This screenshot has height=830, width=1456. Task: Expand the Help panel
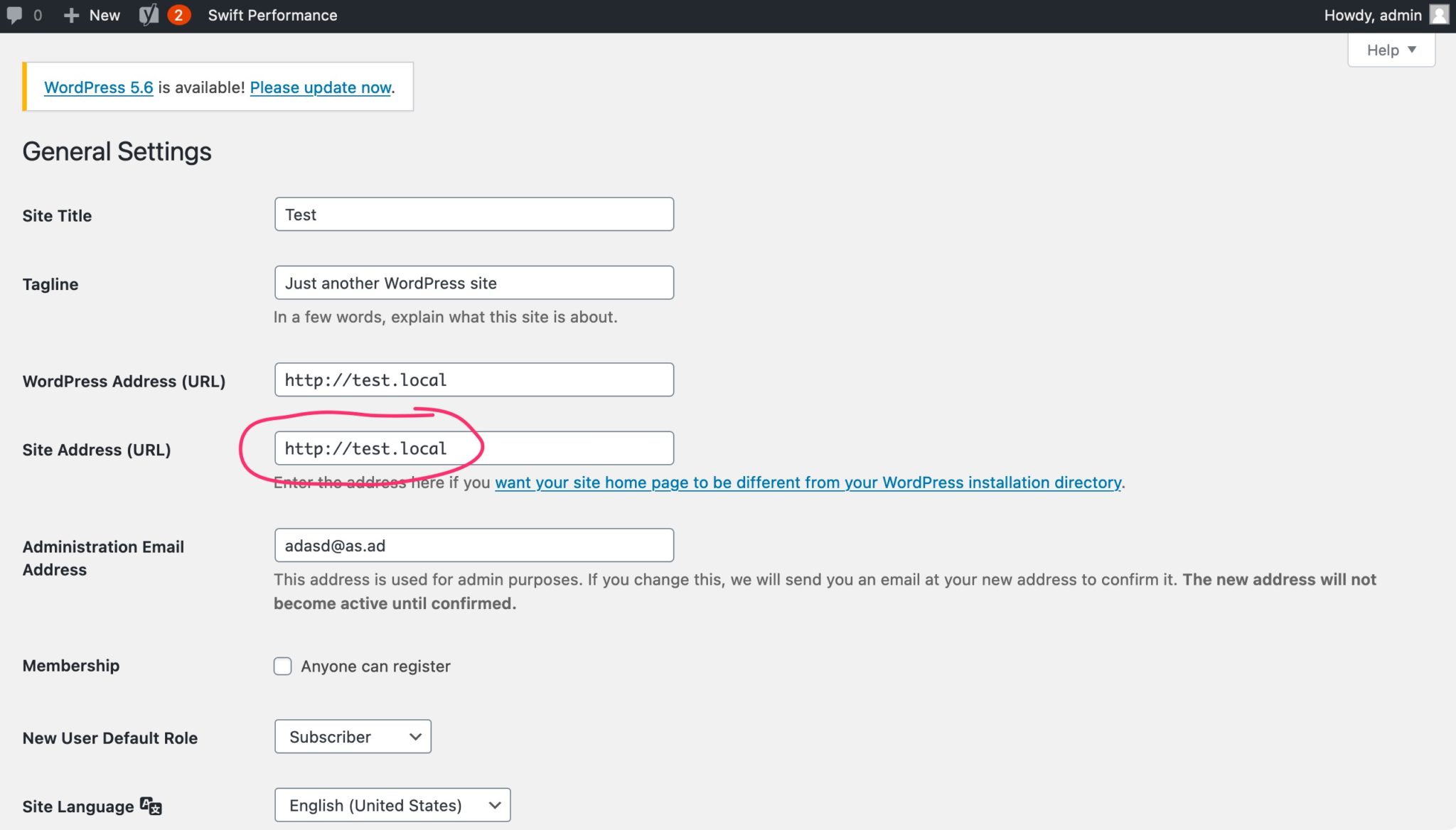(x=1390, y=49)
